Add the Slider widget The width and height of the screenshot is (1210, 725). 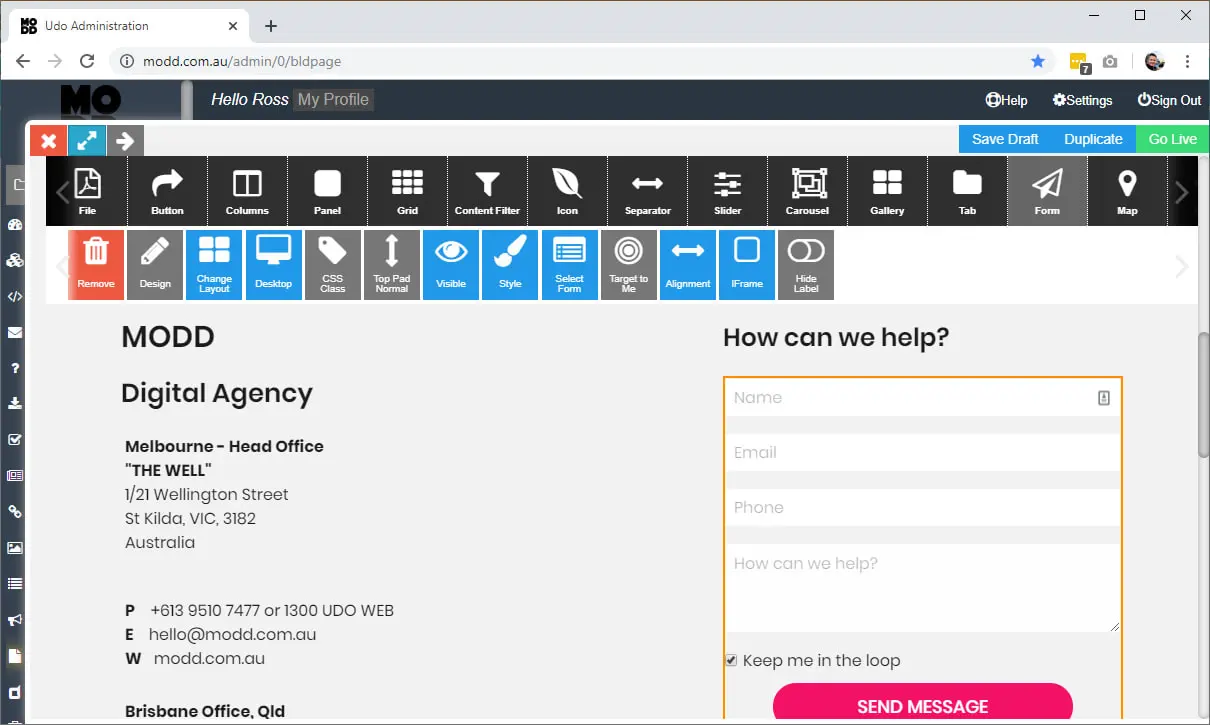tap(727, 191)
